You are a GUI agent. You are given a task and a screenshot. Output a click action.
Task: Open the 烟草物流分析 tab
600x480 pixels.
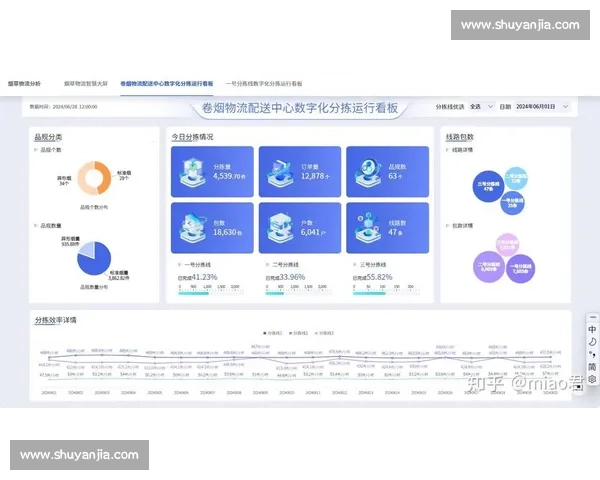tap(24, 83)
